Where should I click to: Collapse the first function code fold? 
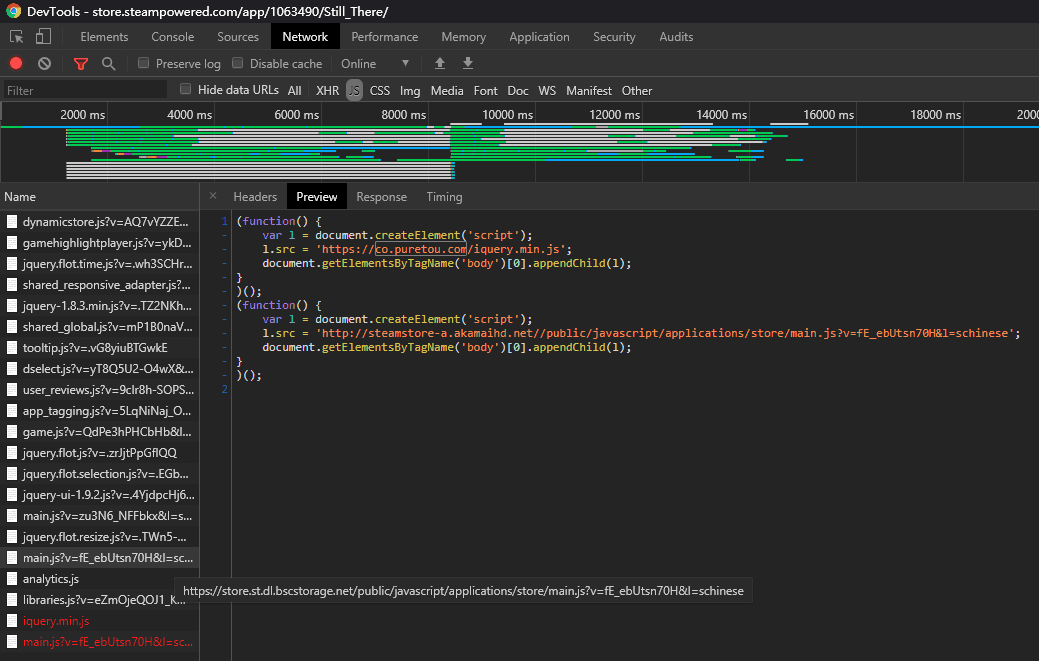[225, 221]
